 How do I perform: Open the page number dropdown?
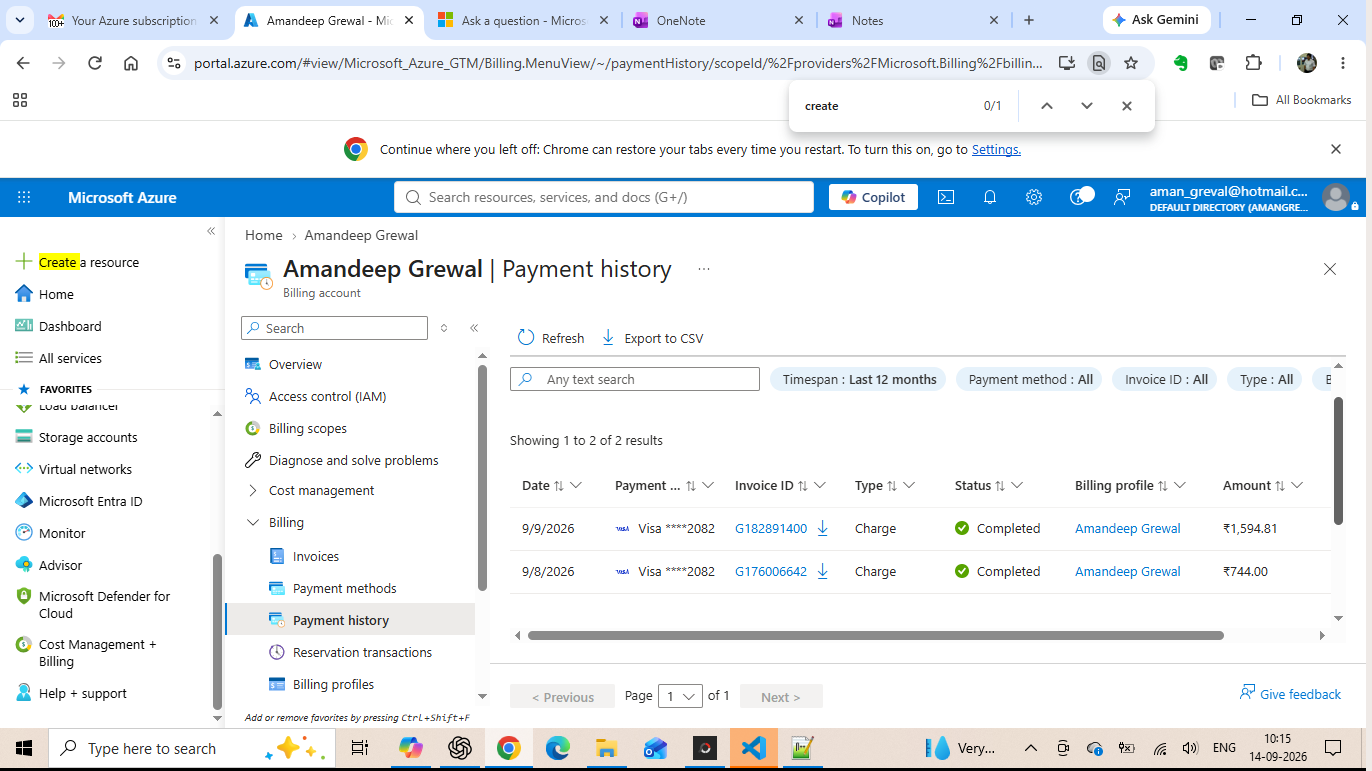[680, 697]
